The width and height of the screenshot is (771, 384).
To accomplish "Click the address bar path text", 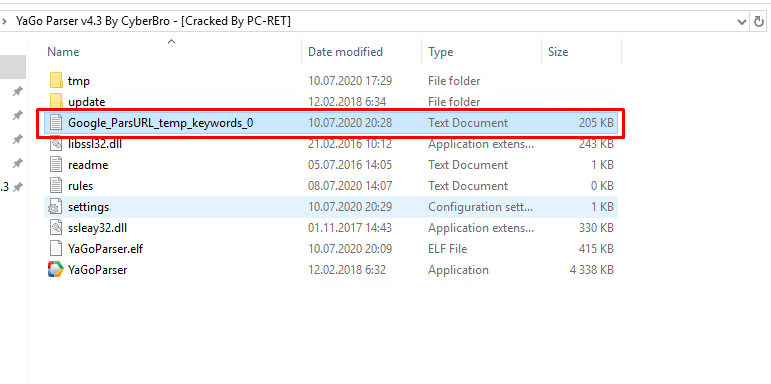I will point(153,21).
